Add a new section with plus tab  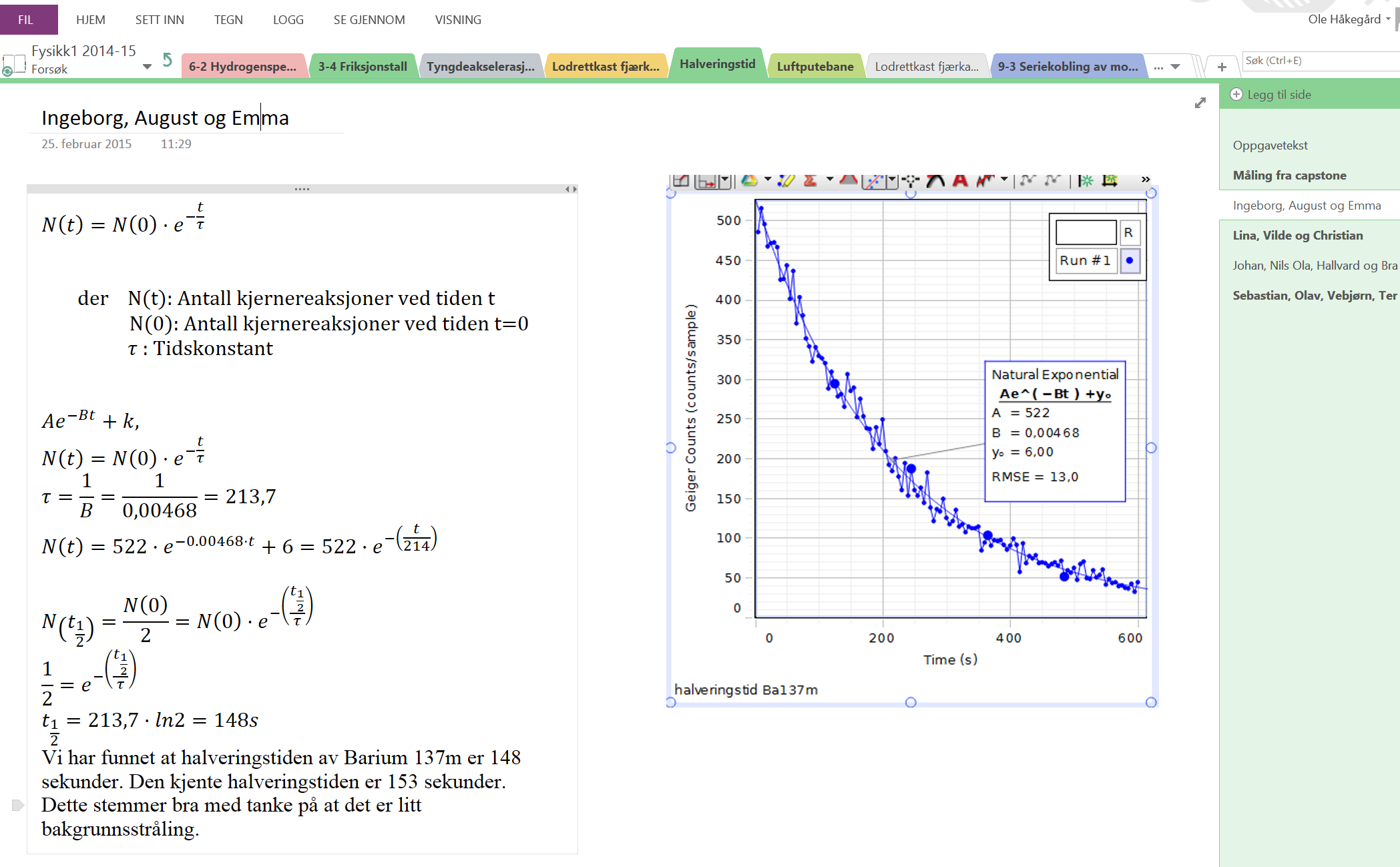click(1222, 67)
